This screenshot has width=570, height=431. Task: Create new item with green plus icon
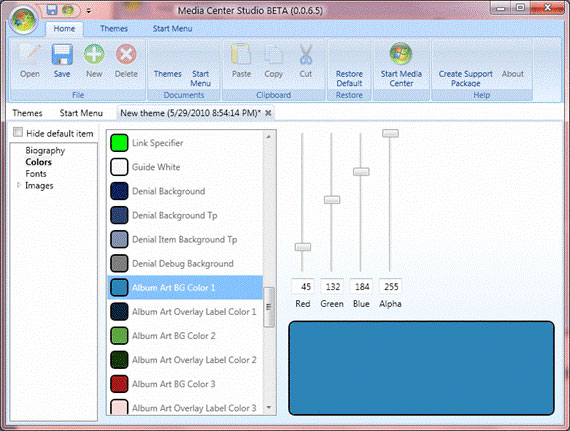point(94,54)
